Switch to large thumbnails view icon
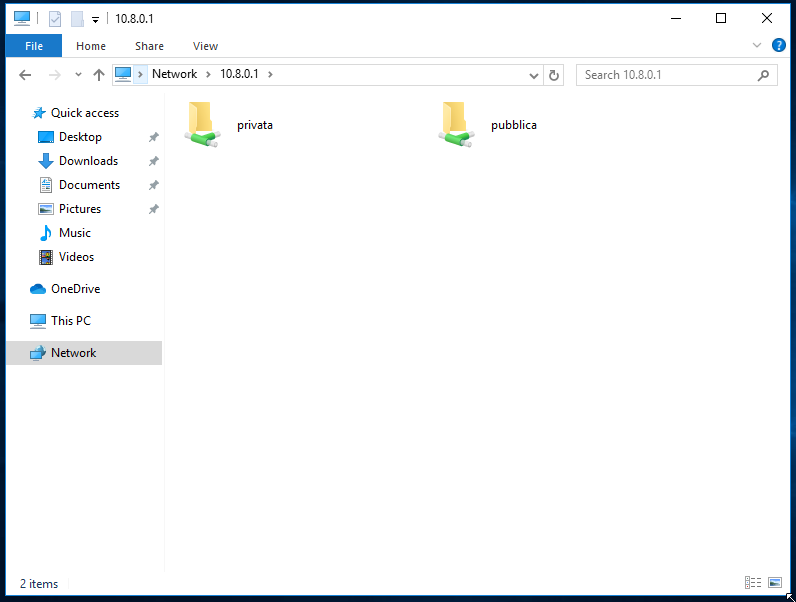The width and height of the screenshot is (796, 602). click(775, 583)
